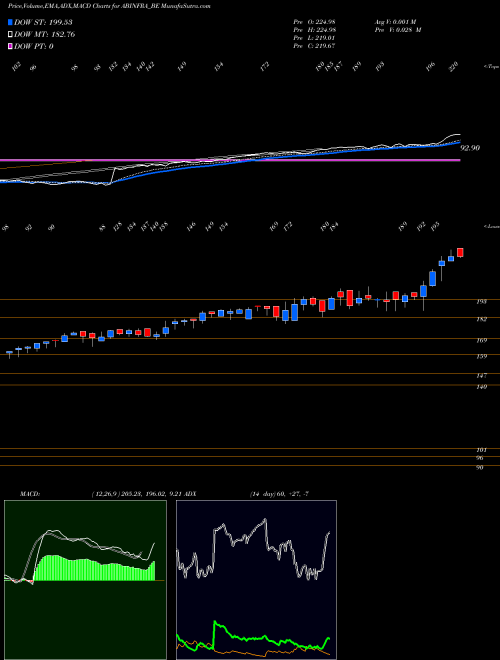The width and height of the screenshot is (500, 660).
Task: Click the 193 price level label
Action: (x=482, y=302)
